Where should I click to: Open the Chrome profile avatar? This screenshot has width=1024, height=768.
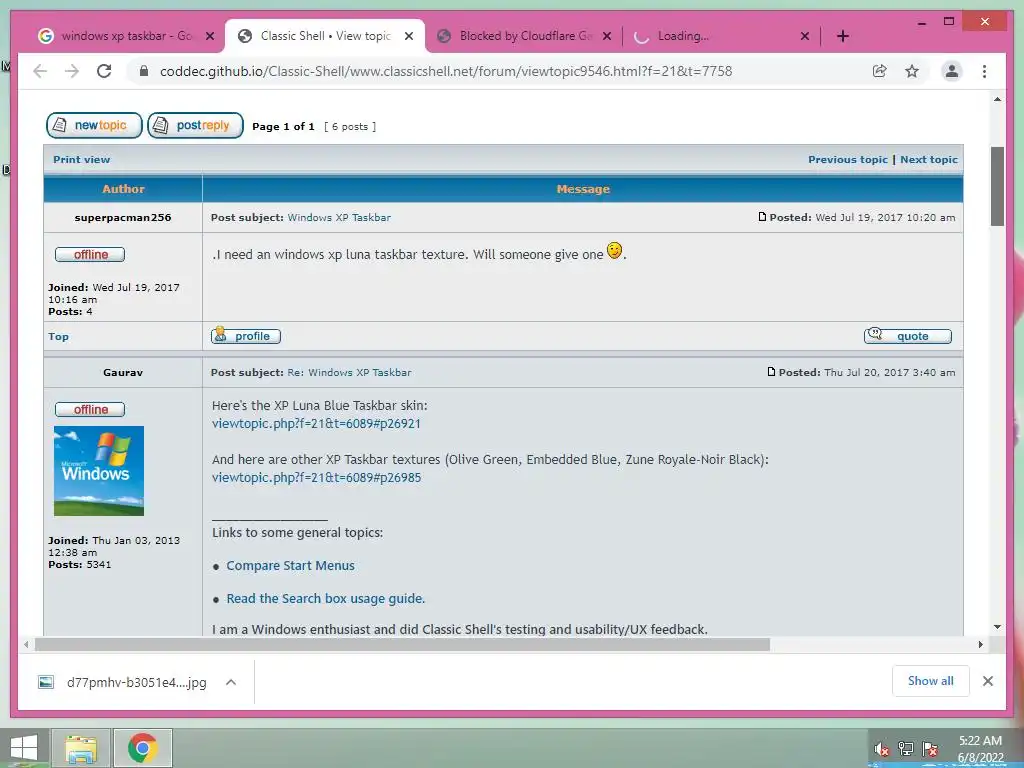[952, 71]
